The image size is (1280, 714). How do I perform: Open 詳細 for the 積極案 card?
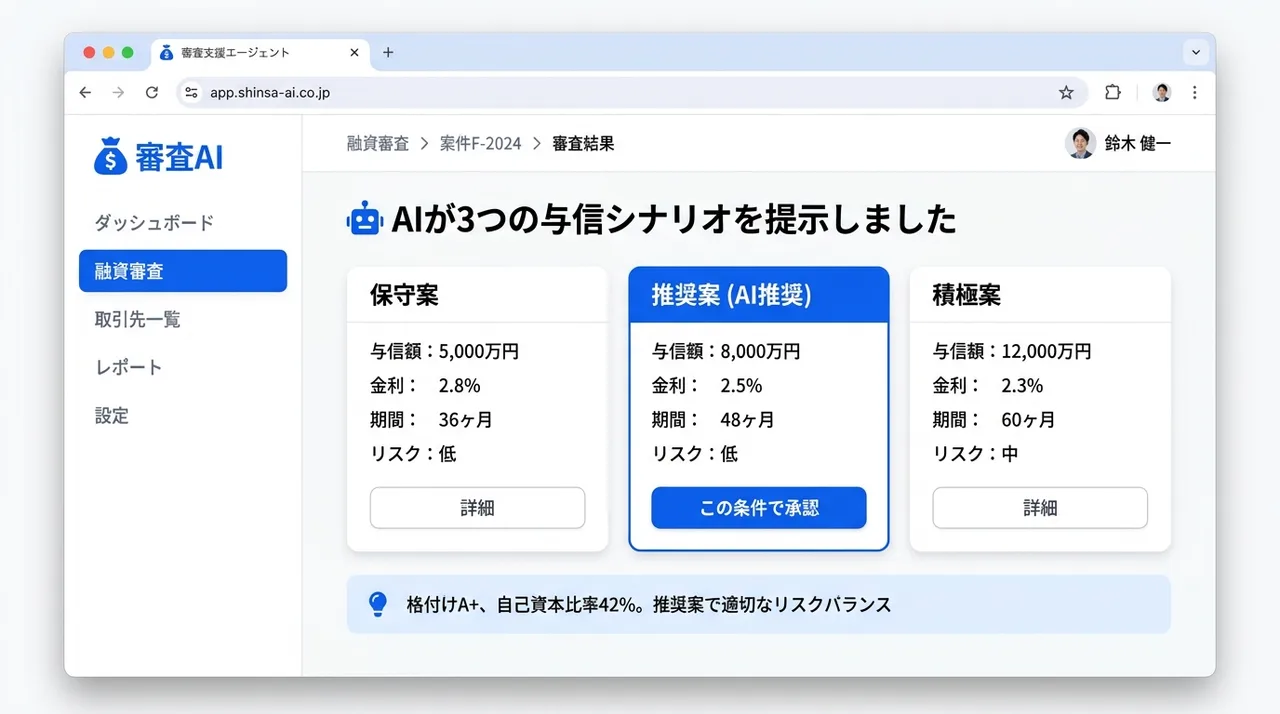coord(1040,508)
